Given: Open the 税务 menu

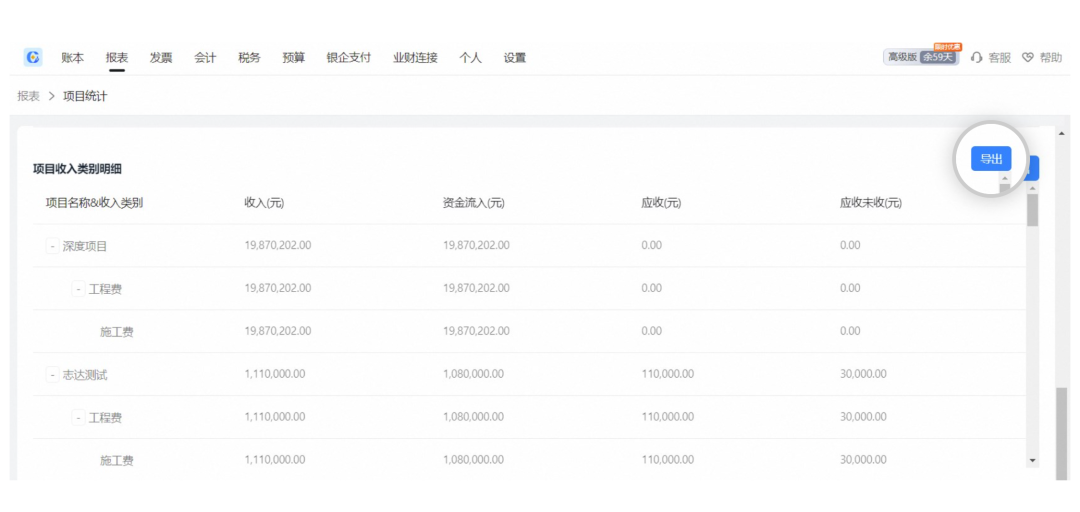Looking at the screenshot, I should click(249, 58).
